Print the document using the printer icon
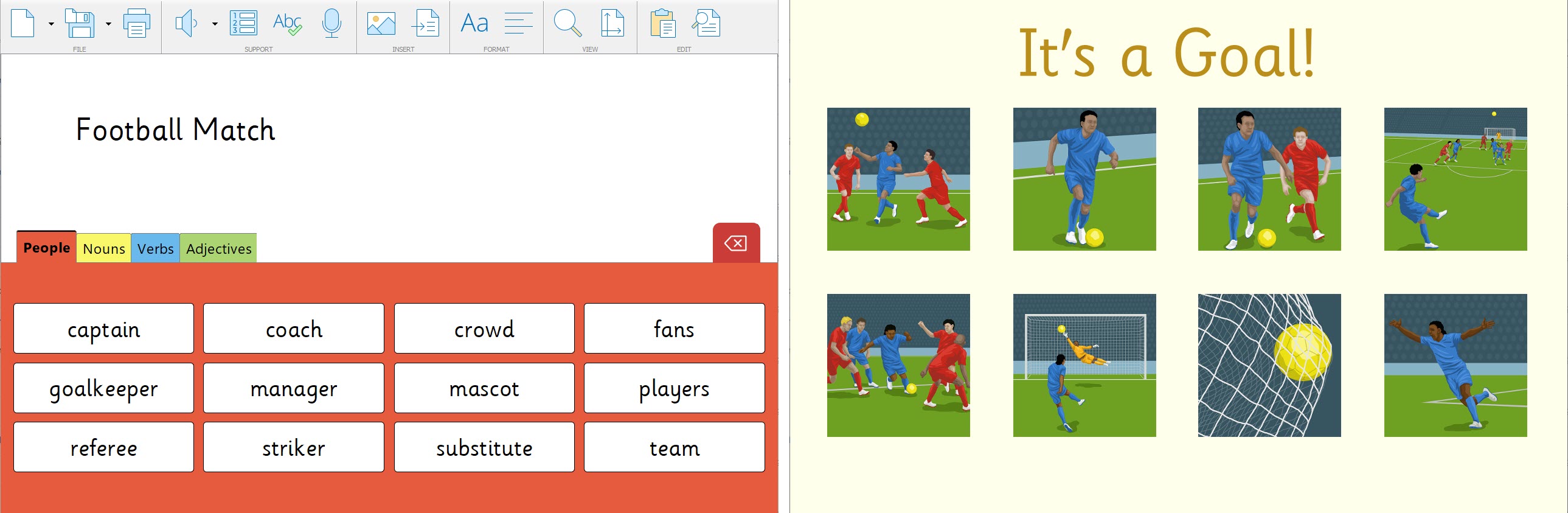 pos(136,23)
